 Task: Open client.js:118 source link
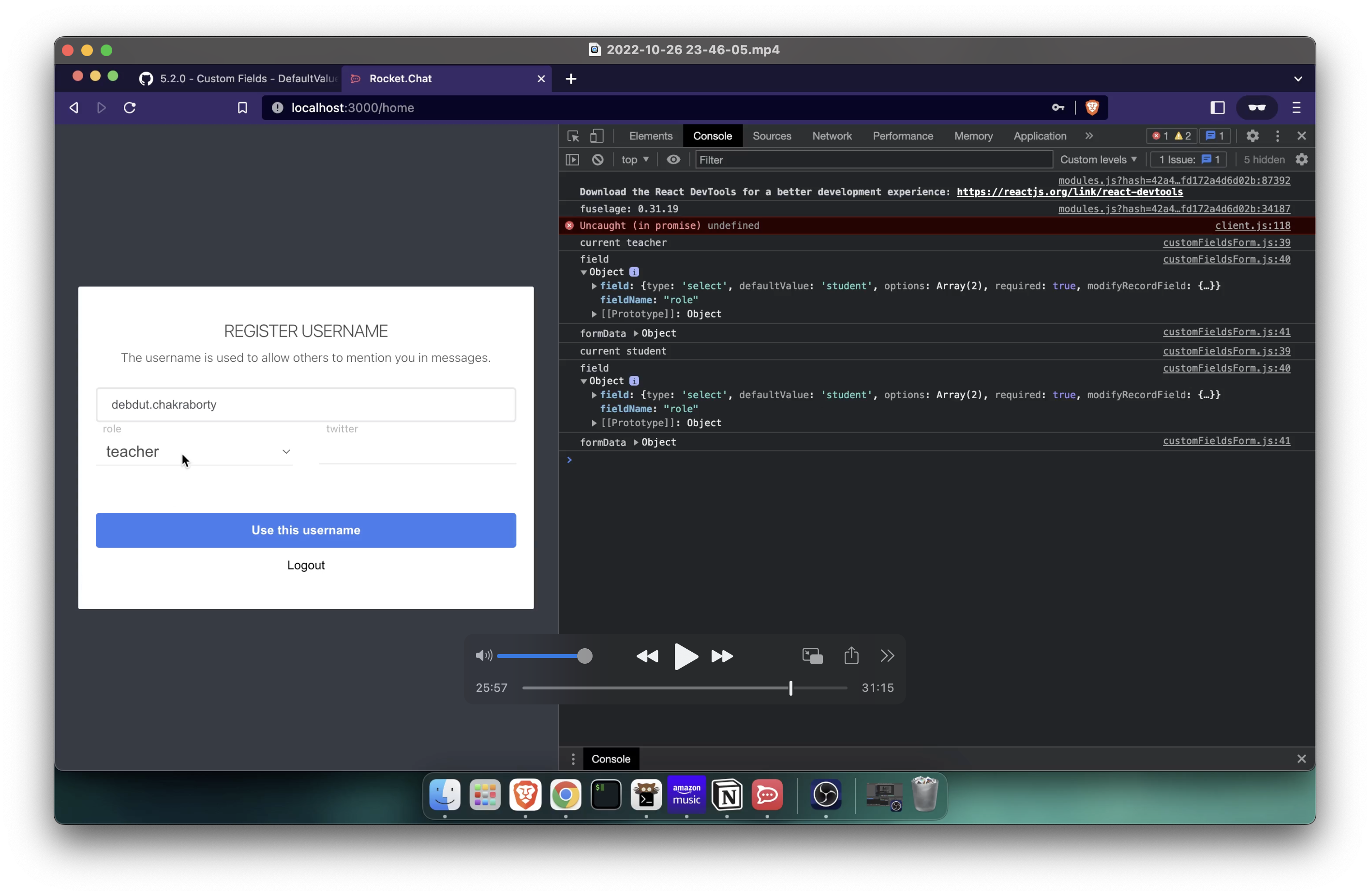1252,225
